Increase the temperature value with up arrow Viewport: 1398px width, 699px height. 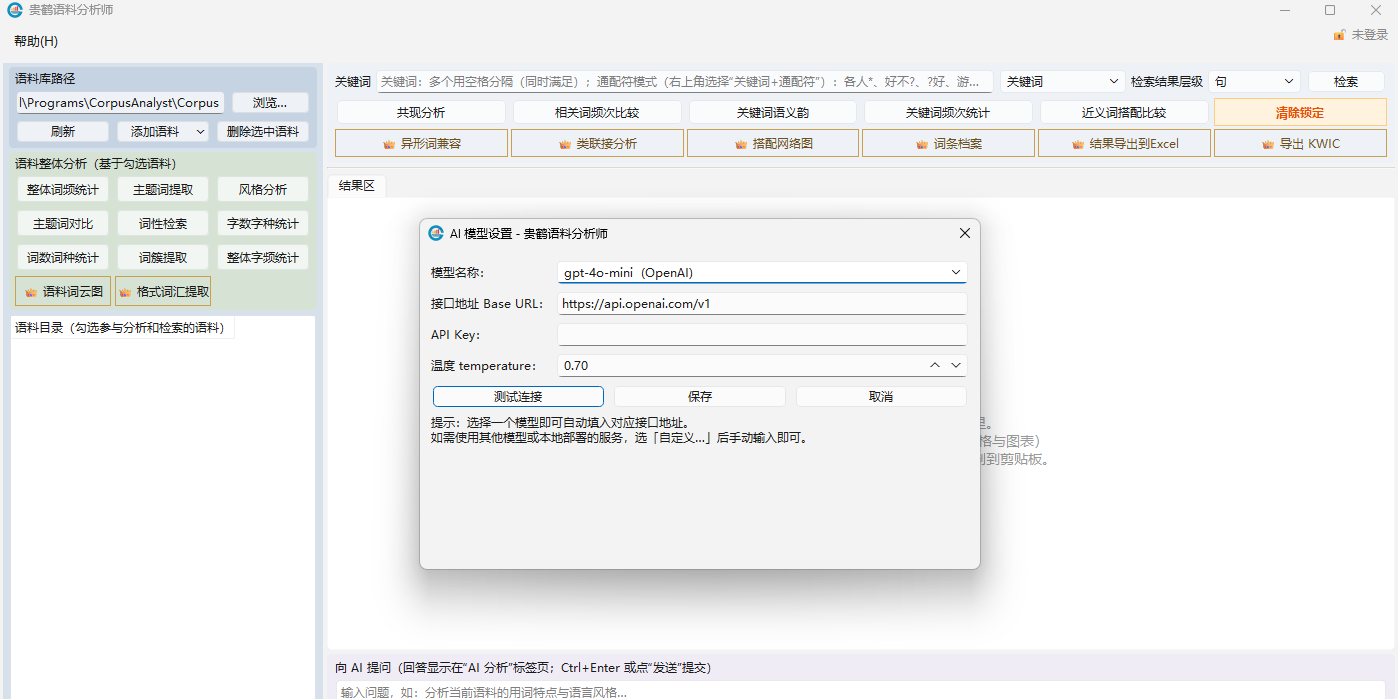click(x=935, y=366)
